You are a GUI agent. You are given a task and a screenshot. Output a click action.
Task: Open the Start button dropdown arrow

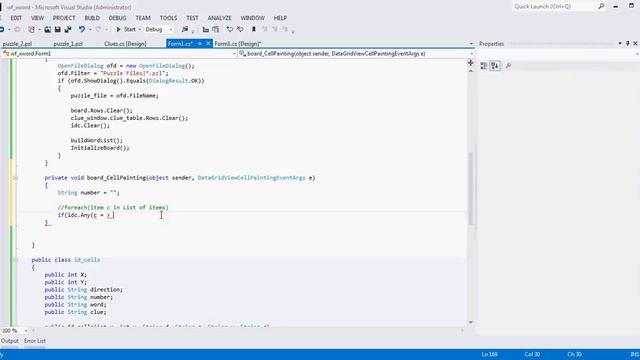pyautogui.click(x=140, y=29)
